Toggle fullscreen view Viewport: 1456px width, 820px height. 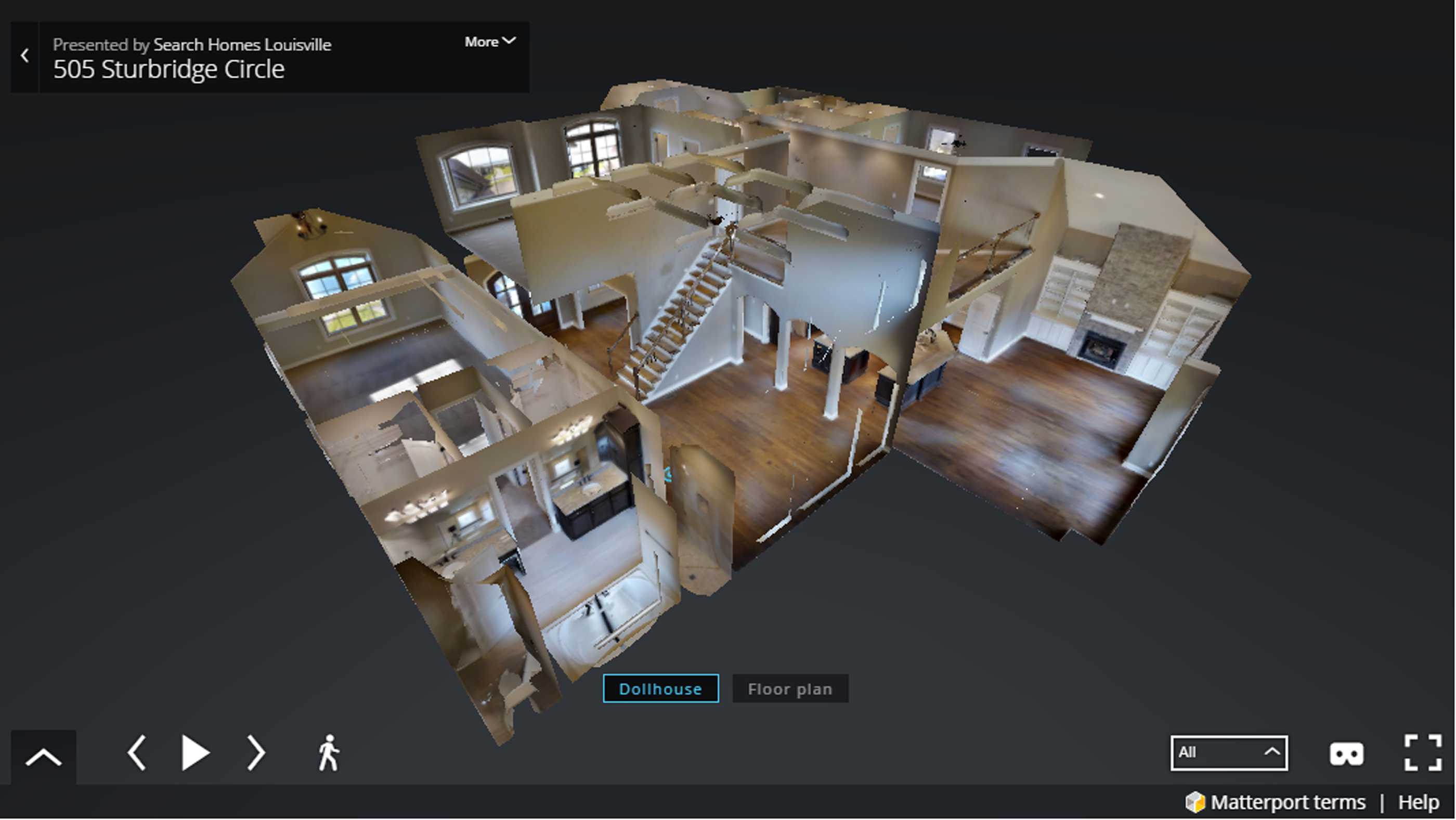click(x=1423, y=753)
